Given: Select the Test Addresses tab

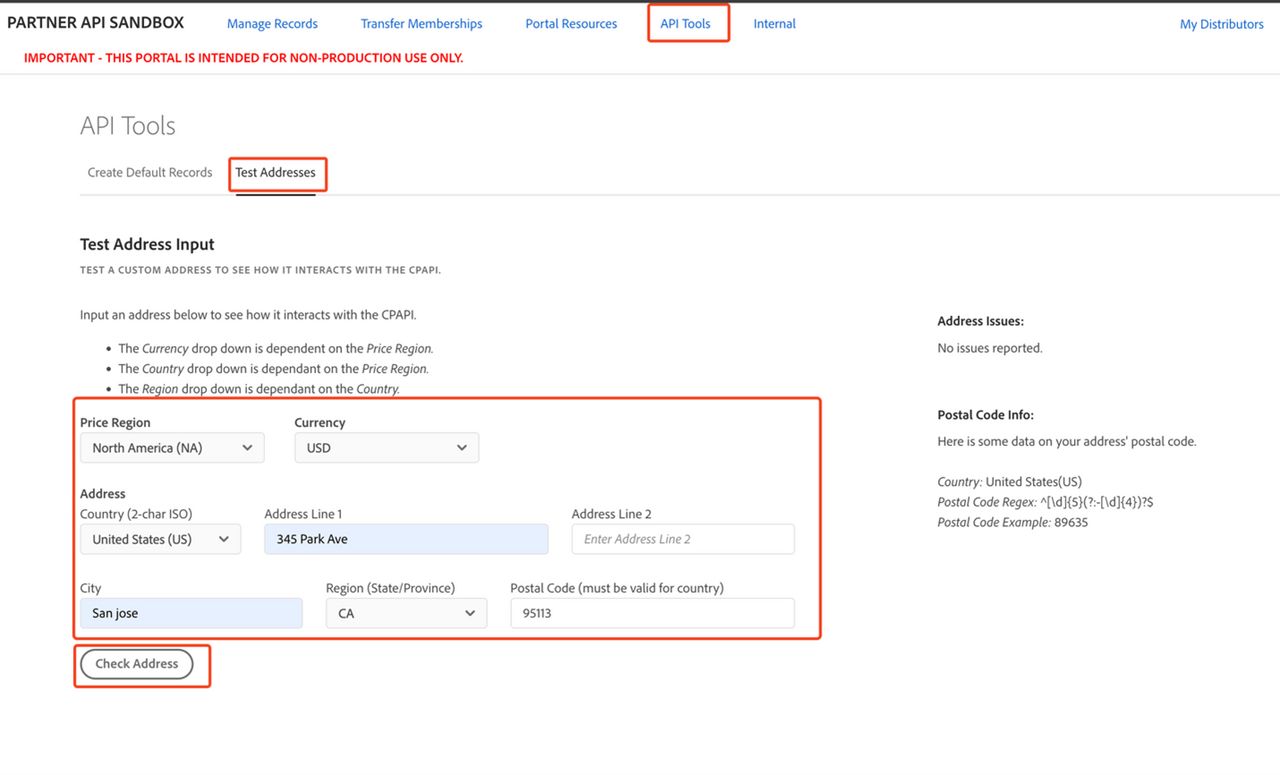Looking at the screenshot, I should tap(275, 172).
